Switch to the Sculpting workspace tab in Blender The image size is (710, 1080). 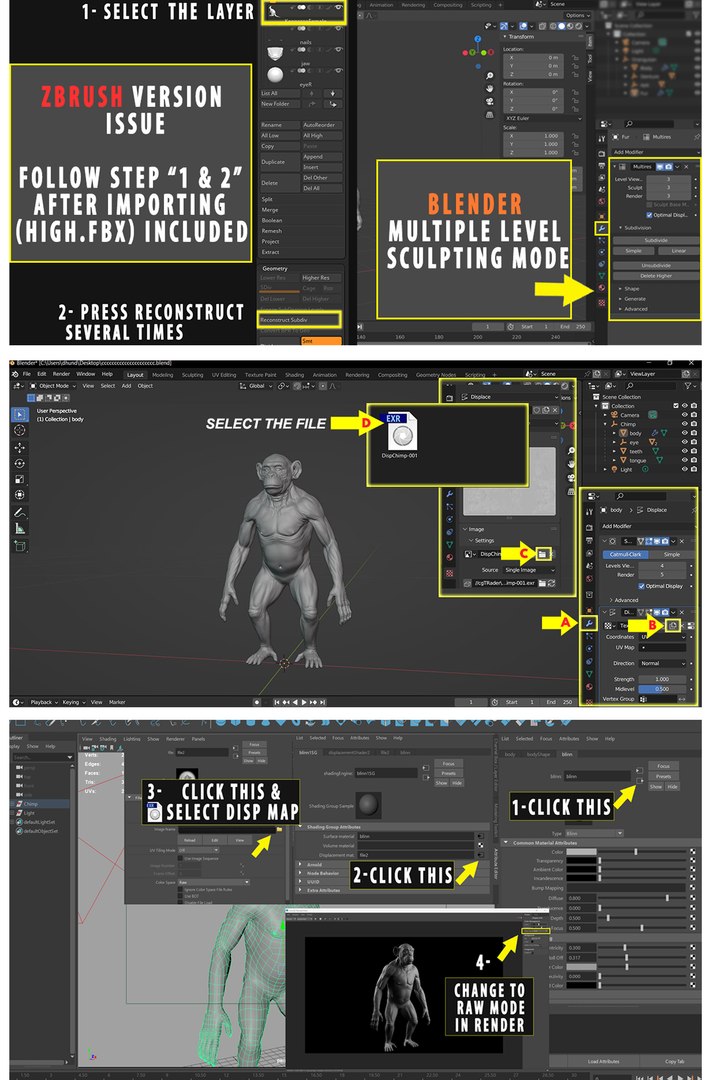pyautogui.click(x=192, y=375)
